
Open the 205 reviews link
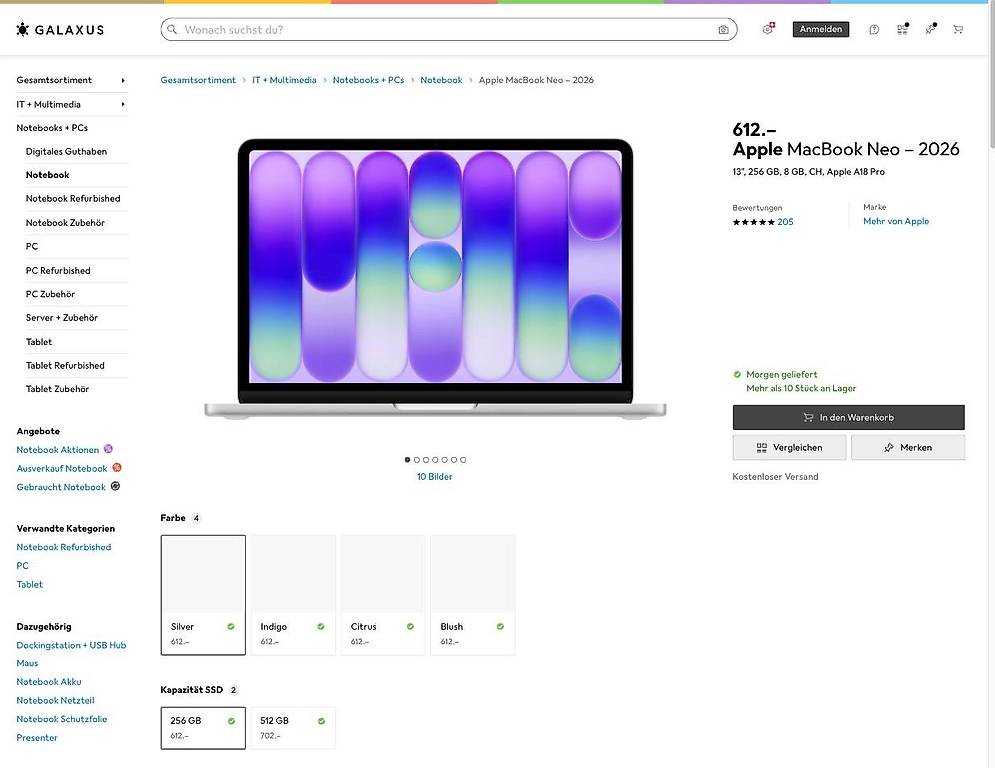click(x=785, y=222)
